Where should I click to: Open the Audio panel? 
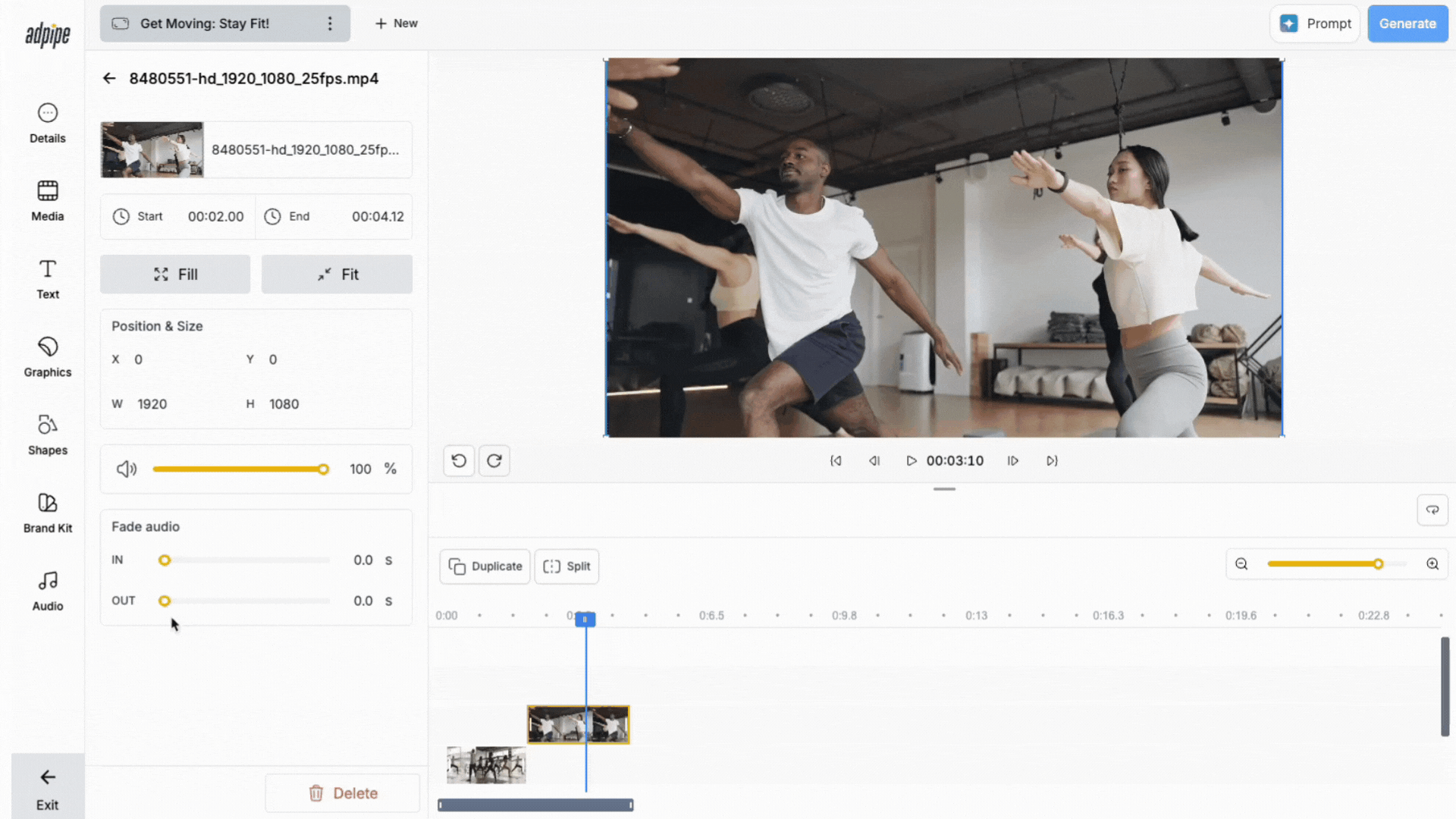click(47, 591)
